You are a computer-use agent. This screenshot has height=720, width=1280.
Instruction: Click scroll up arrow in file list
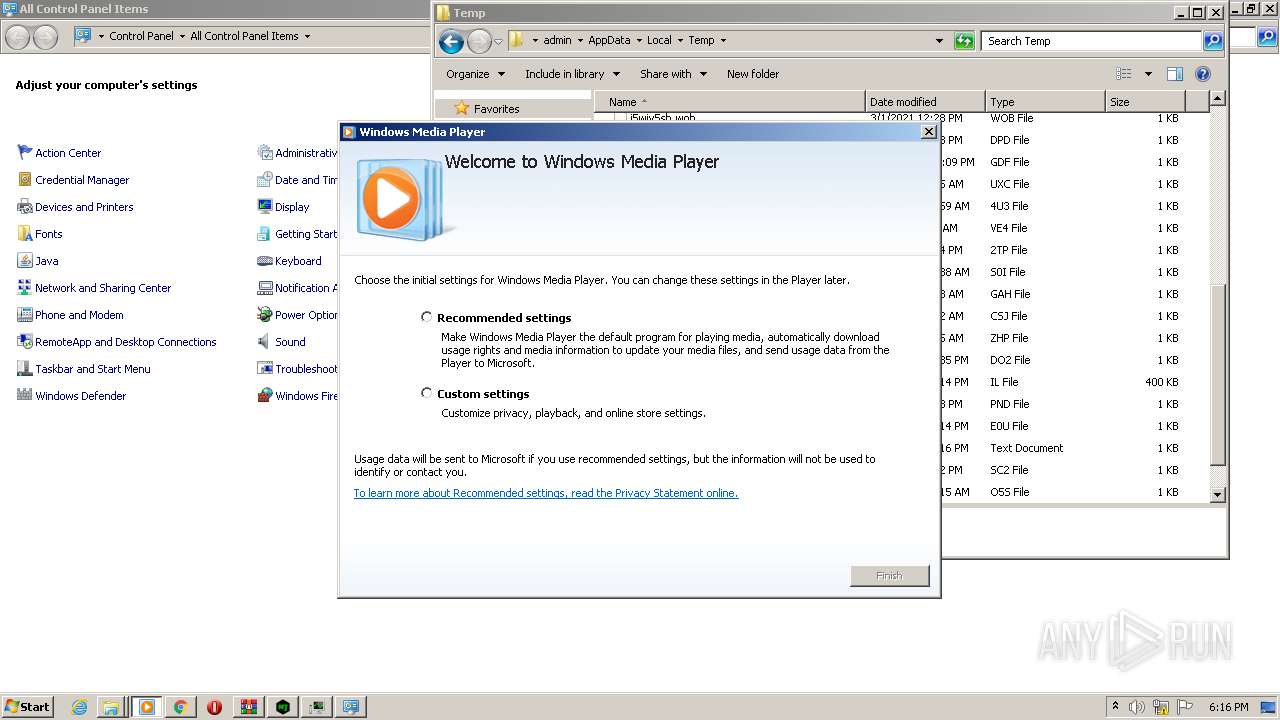[x=1217, y=98]
